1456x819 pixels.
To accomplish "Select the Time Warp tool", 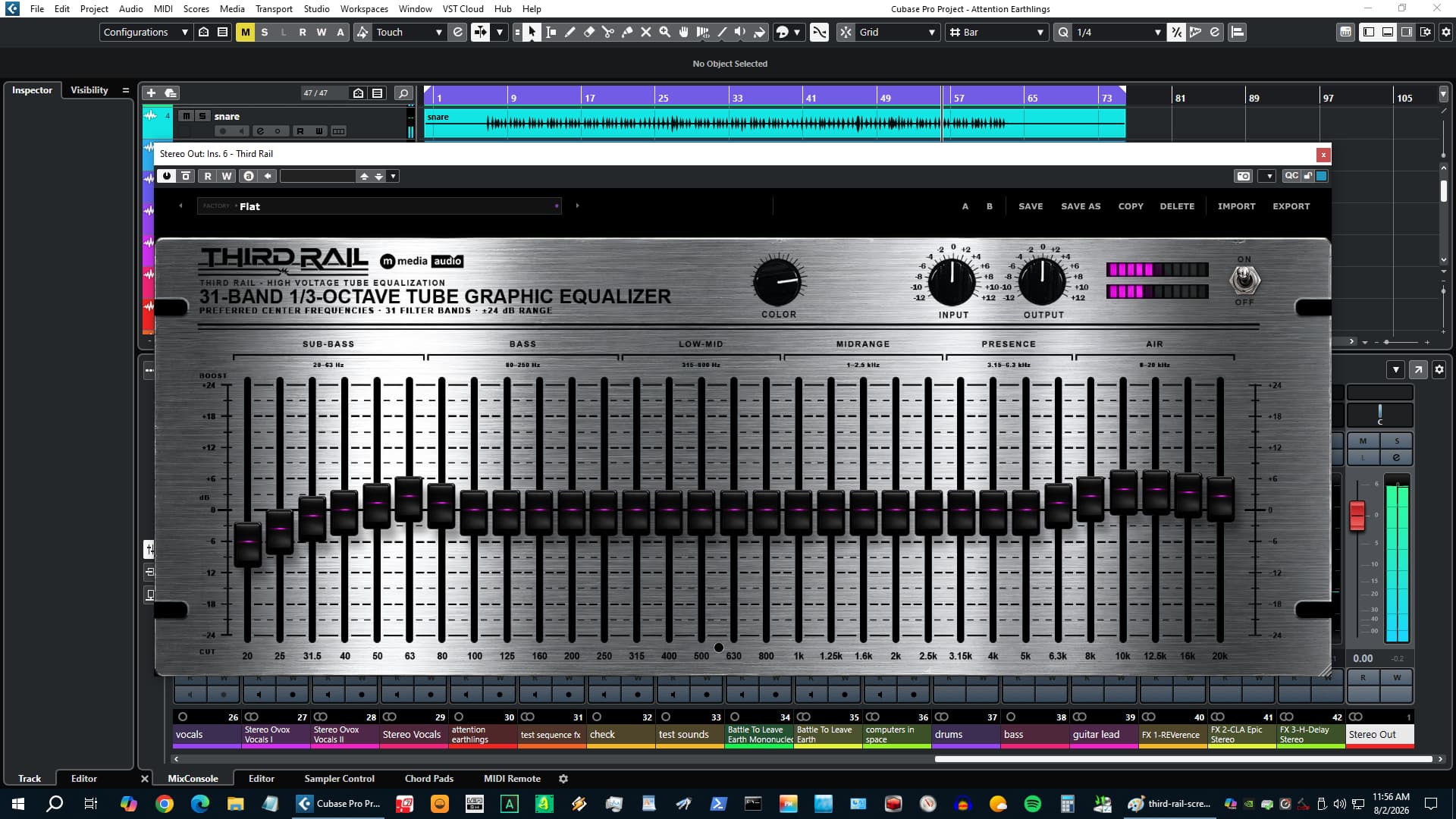I will 702,32.
